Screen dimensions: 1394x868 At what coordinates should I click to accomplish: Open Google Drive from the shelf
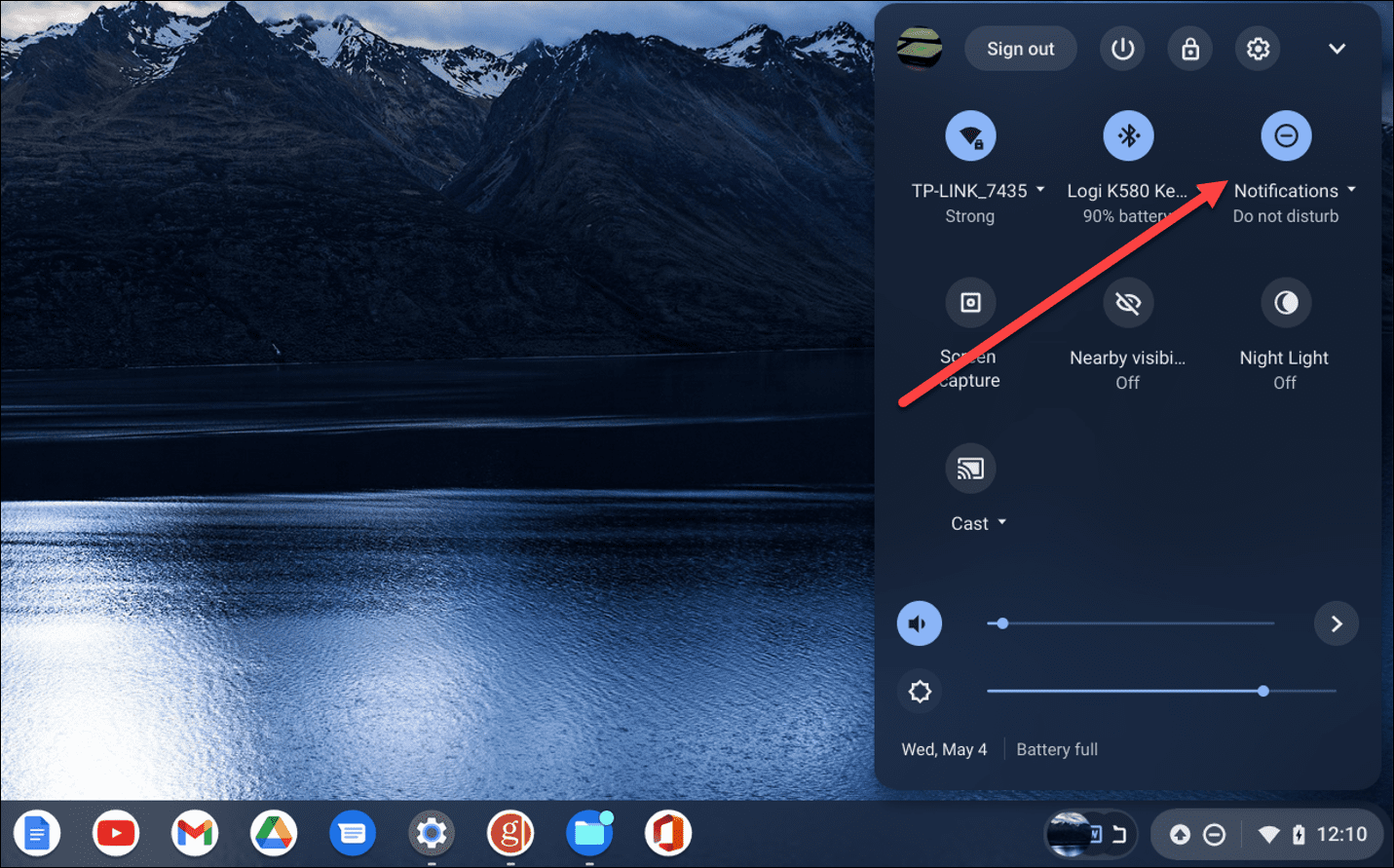[274, 834]
